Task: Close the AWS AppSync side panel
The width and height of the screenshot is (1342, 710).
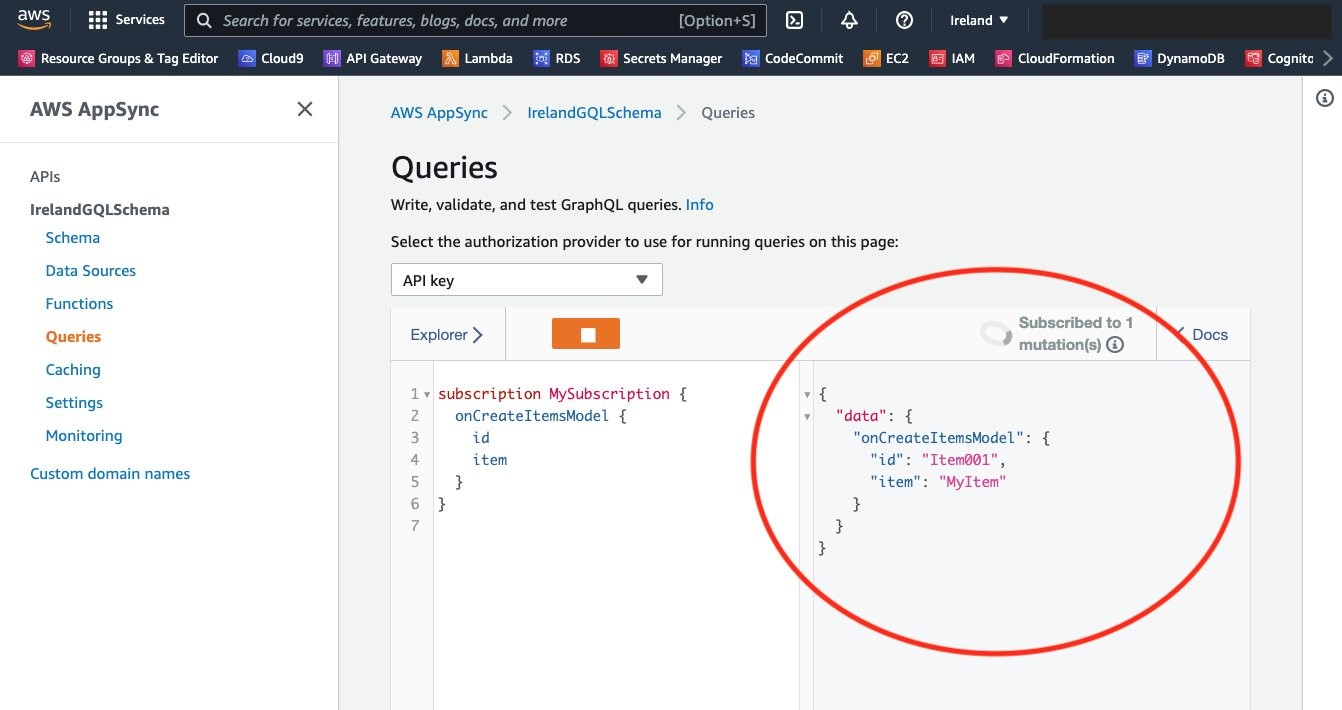Action: point(305,109)
